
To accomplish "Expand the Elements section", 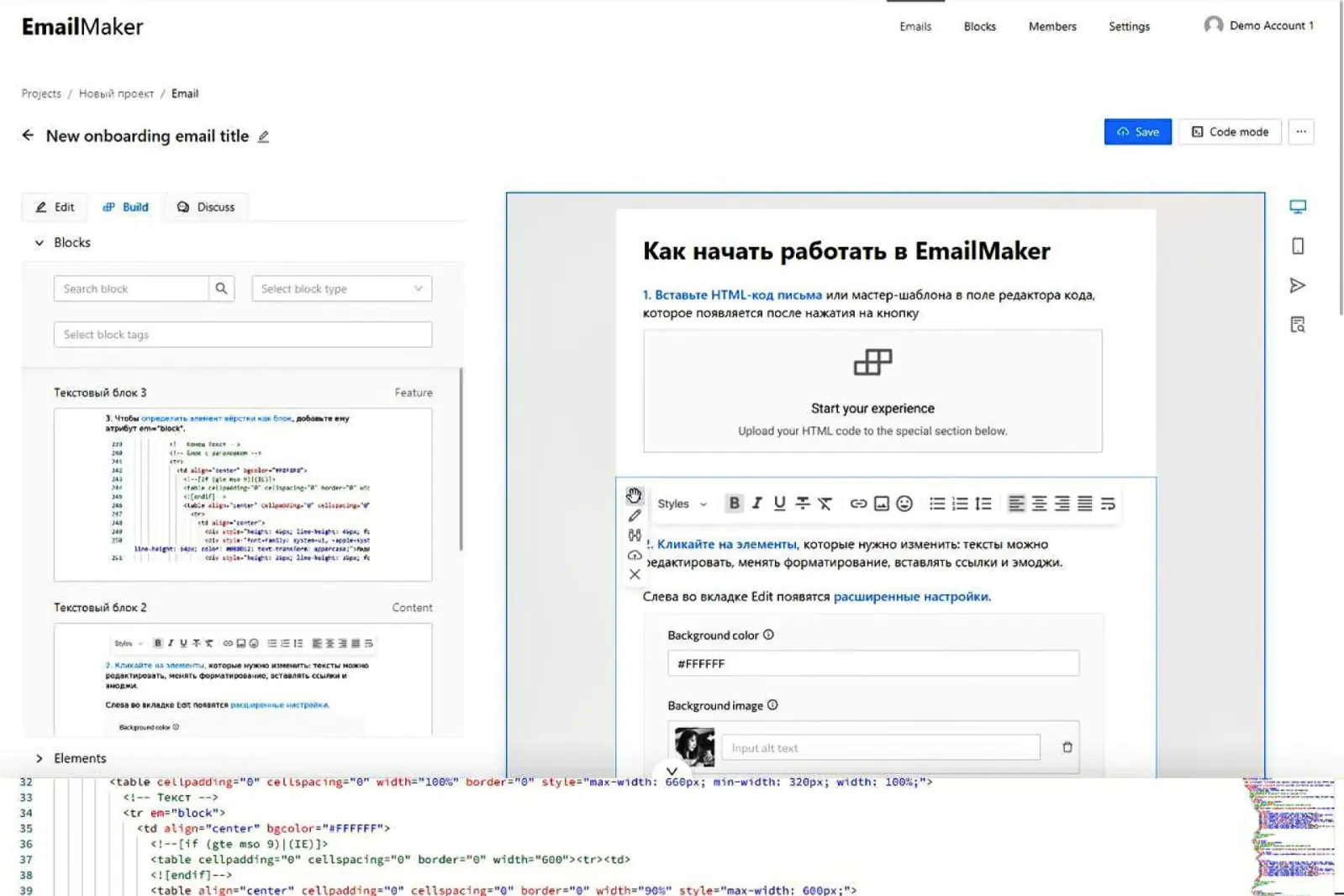I will (x=39, y=758).
